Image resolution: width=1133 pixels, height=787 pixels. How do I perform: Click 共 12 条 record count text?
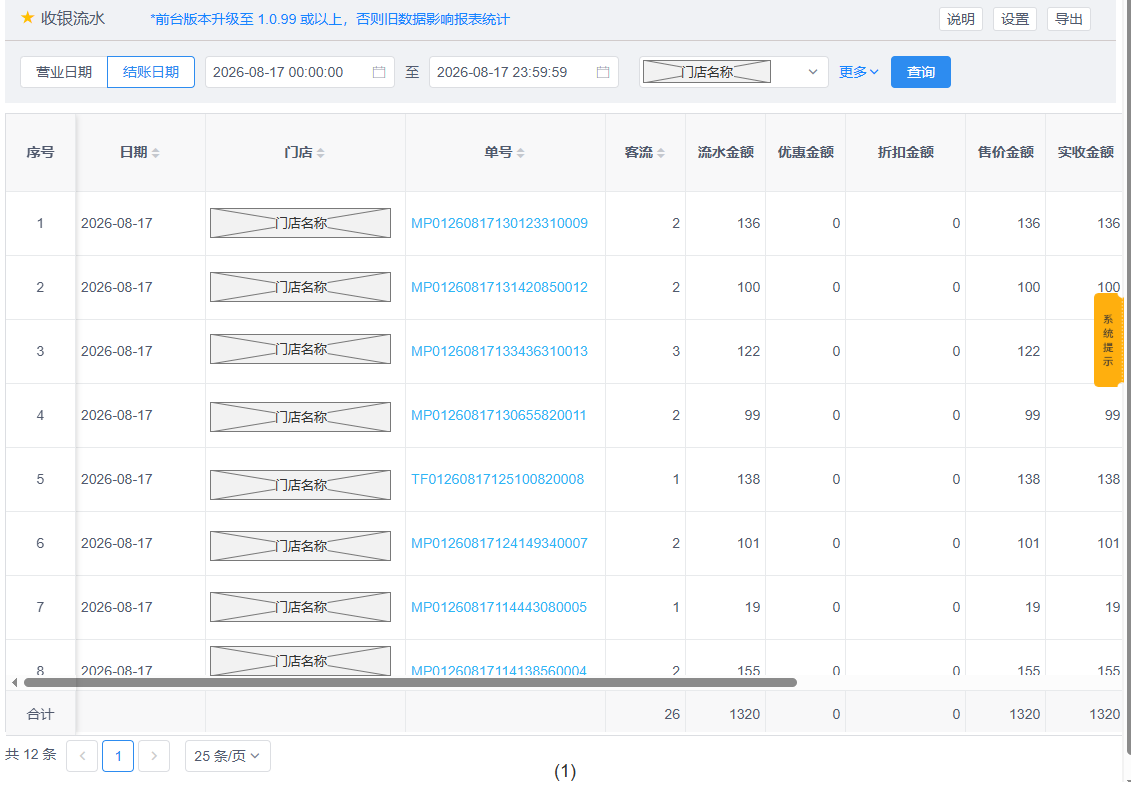point(30,754)
